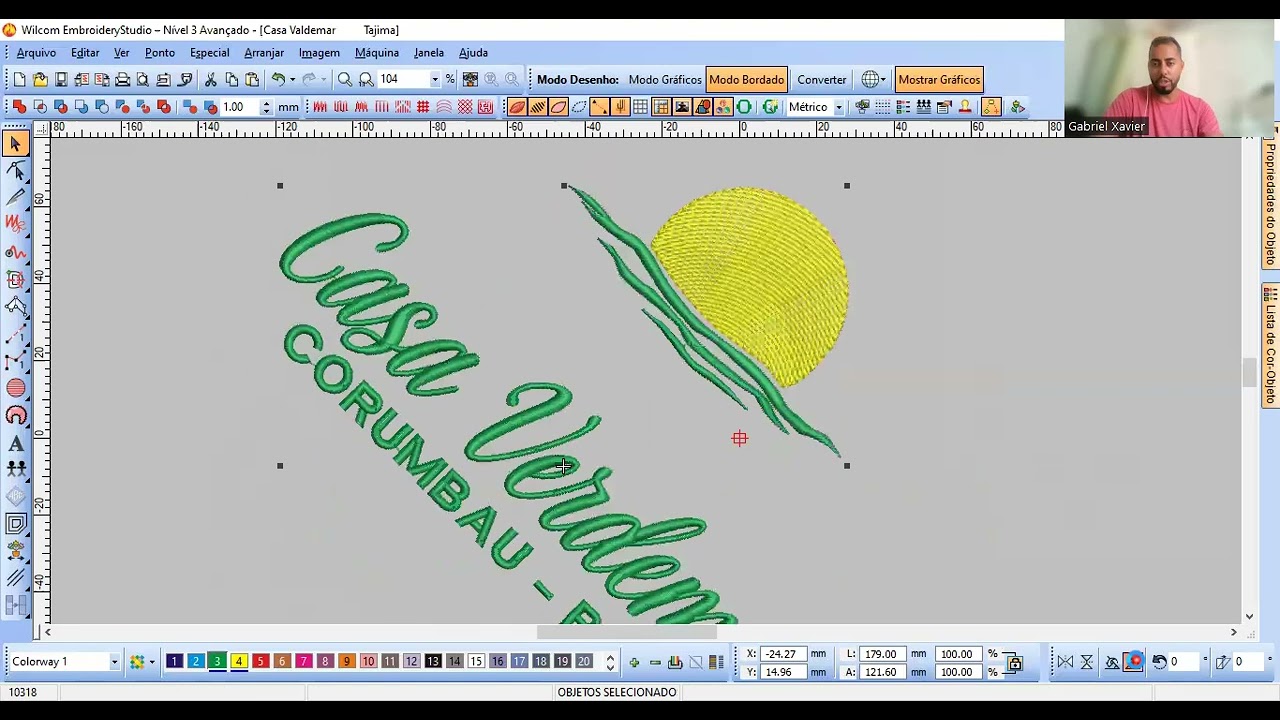
Task: Open the Editar menu
Action: pos(85,53)
